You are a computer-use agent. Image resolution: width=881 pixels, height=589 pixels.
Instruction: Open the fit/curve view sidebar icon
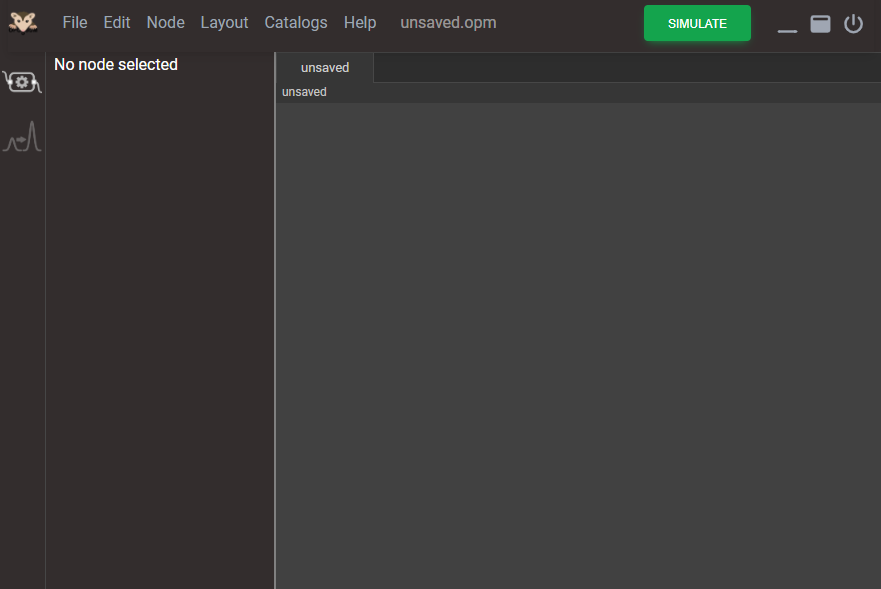pos(22,137)
